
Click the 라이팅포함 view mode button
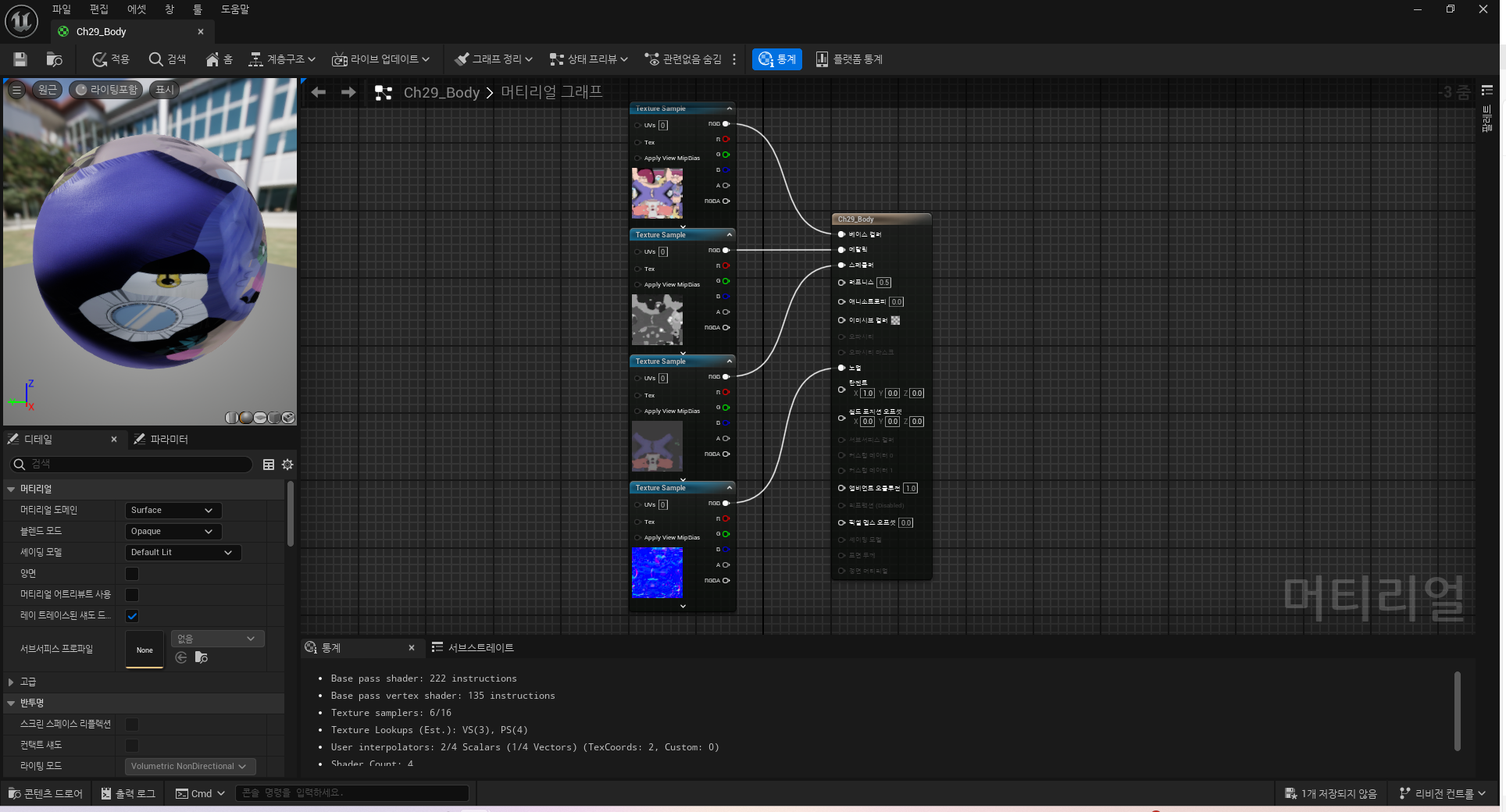pyautogui.click(x=106, y=90)
